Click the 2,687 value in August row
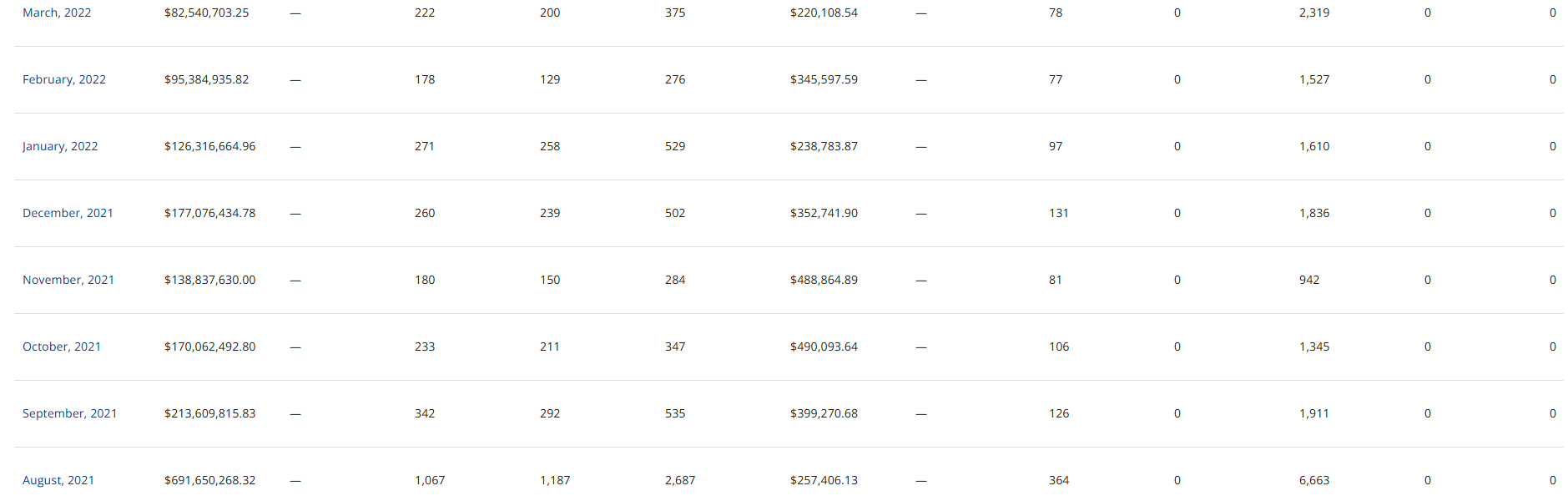The width and height of the screenshot is (1568, 501). point(680,480)
